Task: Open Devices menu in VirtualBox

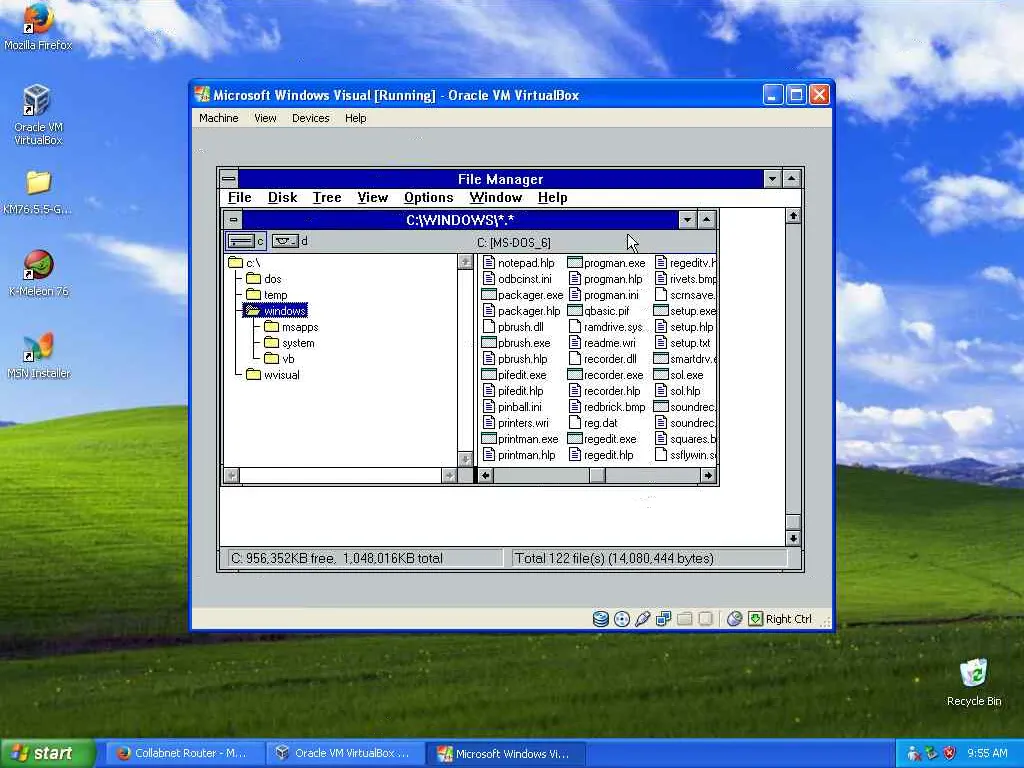Action: coord(311,118)
